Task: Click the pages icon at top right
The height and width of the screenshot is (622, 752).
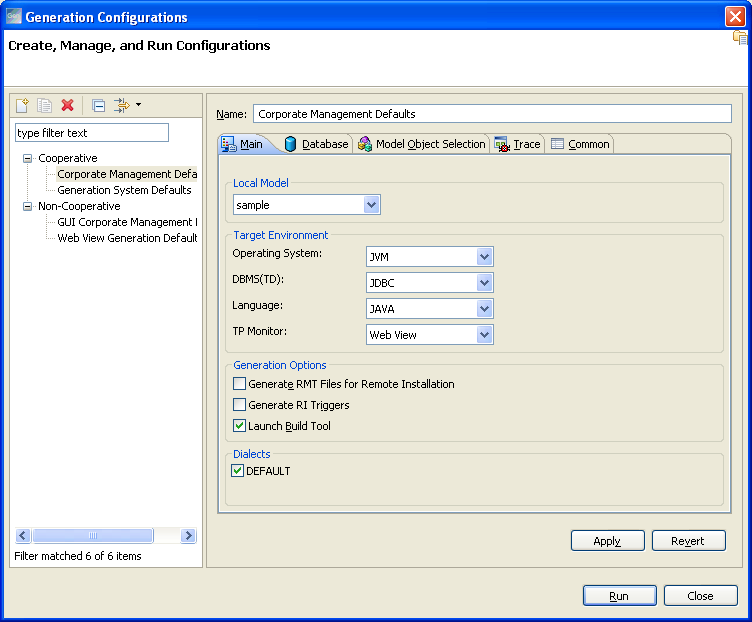Action: tap(740, 37)
